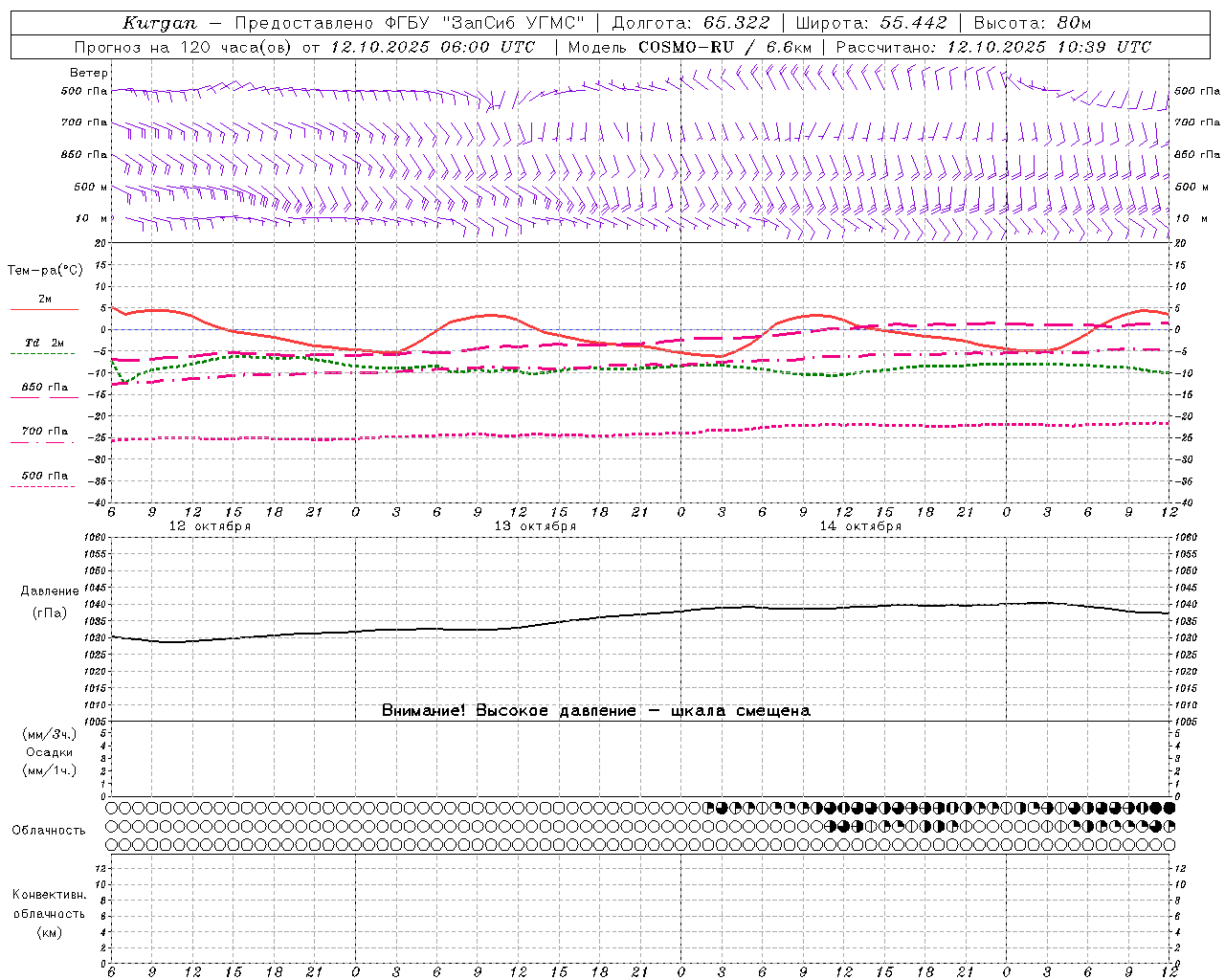Image resolution: width=1225 pixels, height=980 pixels.
Task: Select the 'Td 2м' dew point legend entry
Action: click(x=45, y=343)
